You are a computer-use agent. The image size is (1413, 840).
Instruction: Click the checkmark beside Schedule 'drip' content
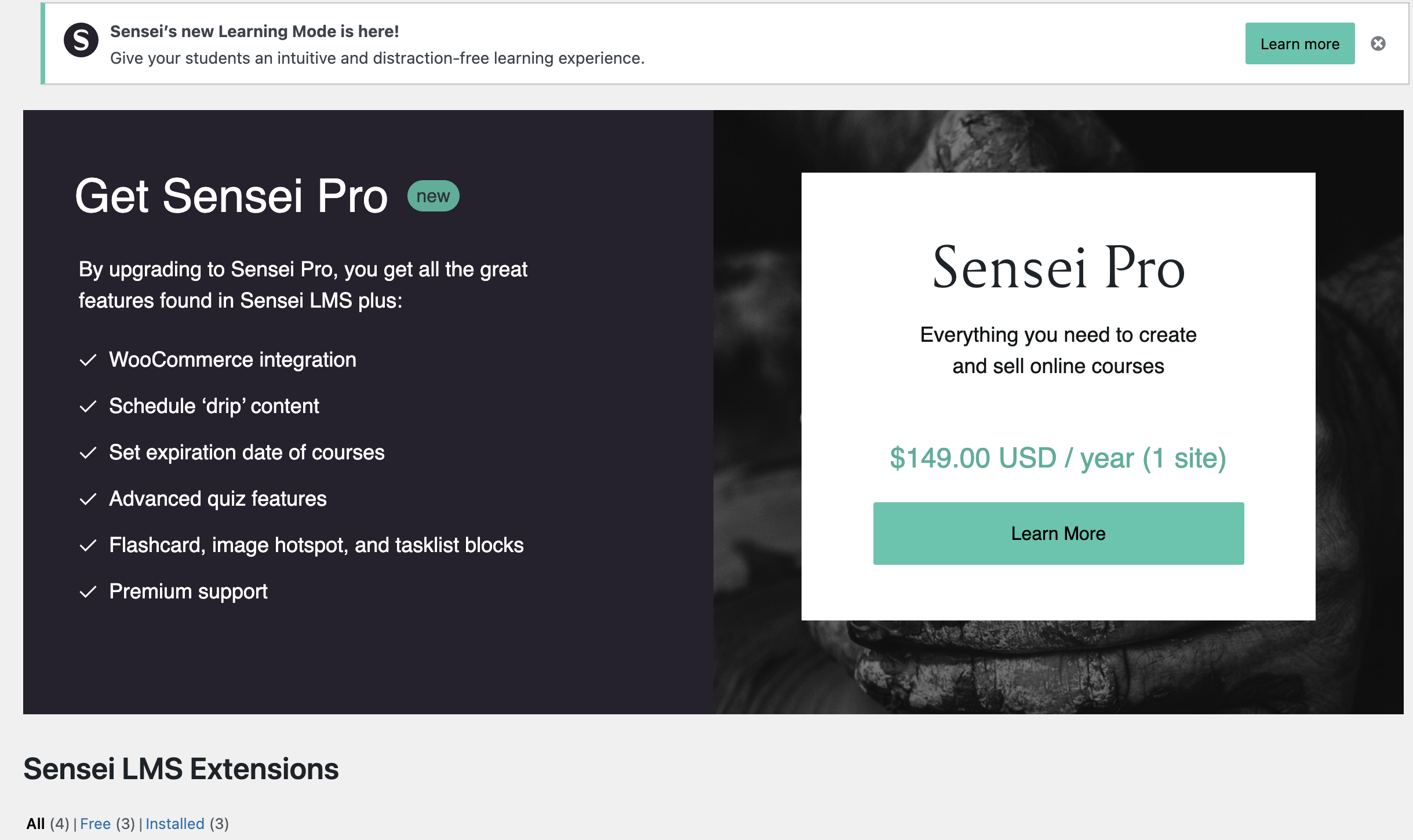pos(88,406)
